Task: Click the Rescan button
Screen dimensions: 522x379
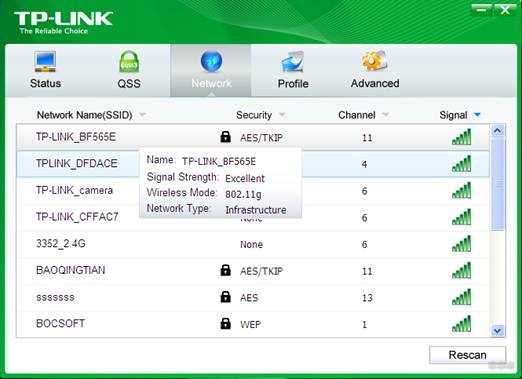Action: (x=467, y=355)
